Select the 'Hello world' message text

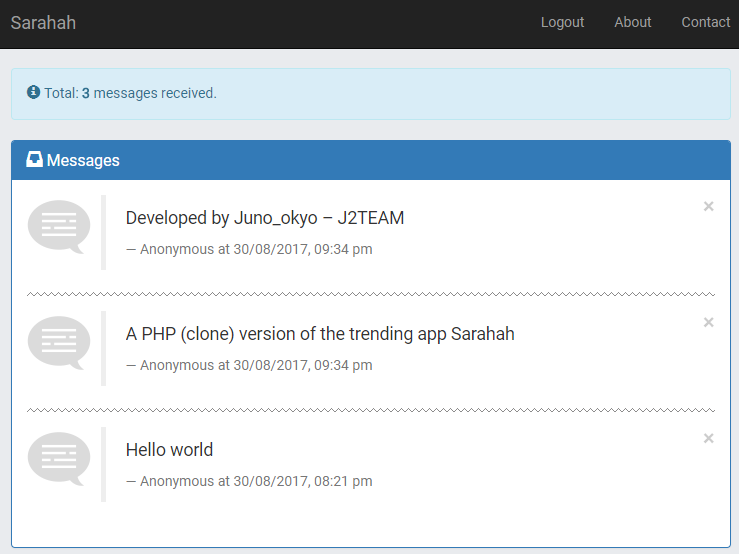[169, 450]
